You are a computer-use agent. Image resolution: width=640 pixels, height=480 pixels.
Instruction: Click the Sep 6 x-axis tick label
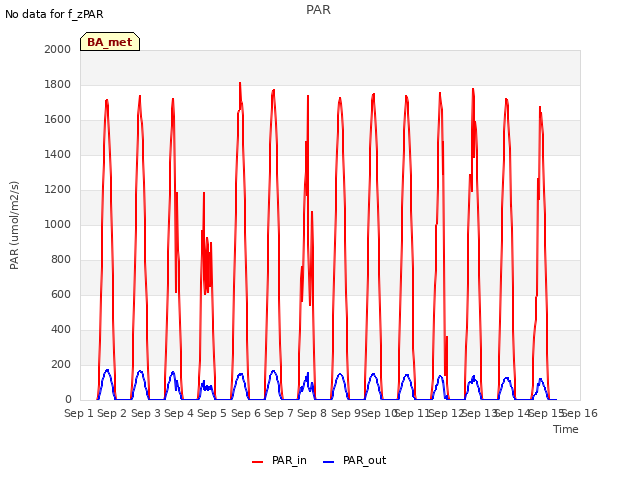pos(246,413)
